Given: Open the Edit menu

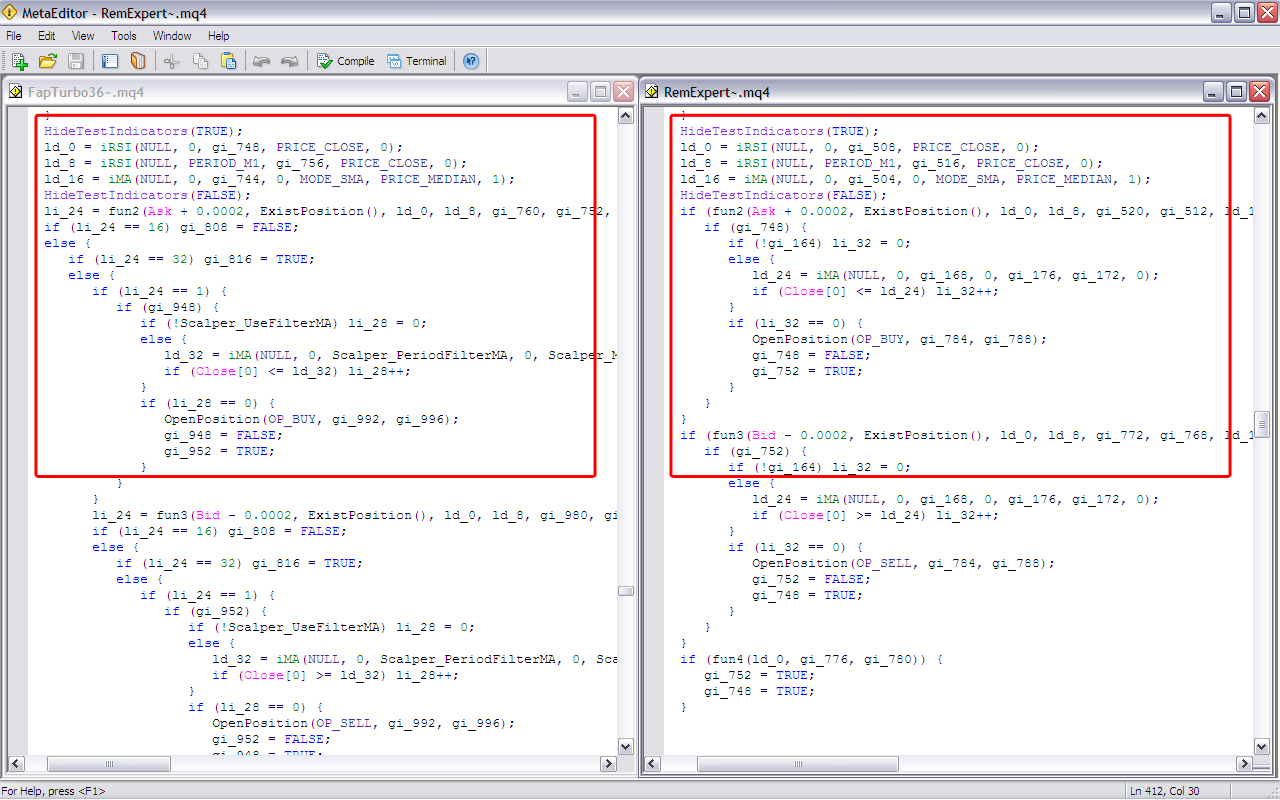Looking at the screenshot, I should pyautogui.click(x=47, y=36).
